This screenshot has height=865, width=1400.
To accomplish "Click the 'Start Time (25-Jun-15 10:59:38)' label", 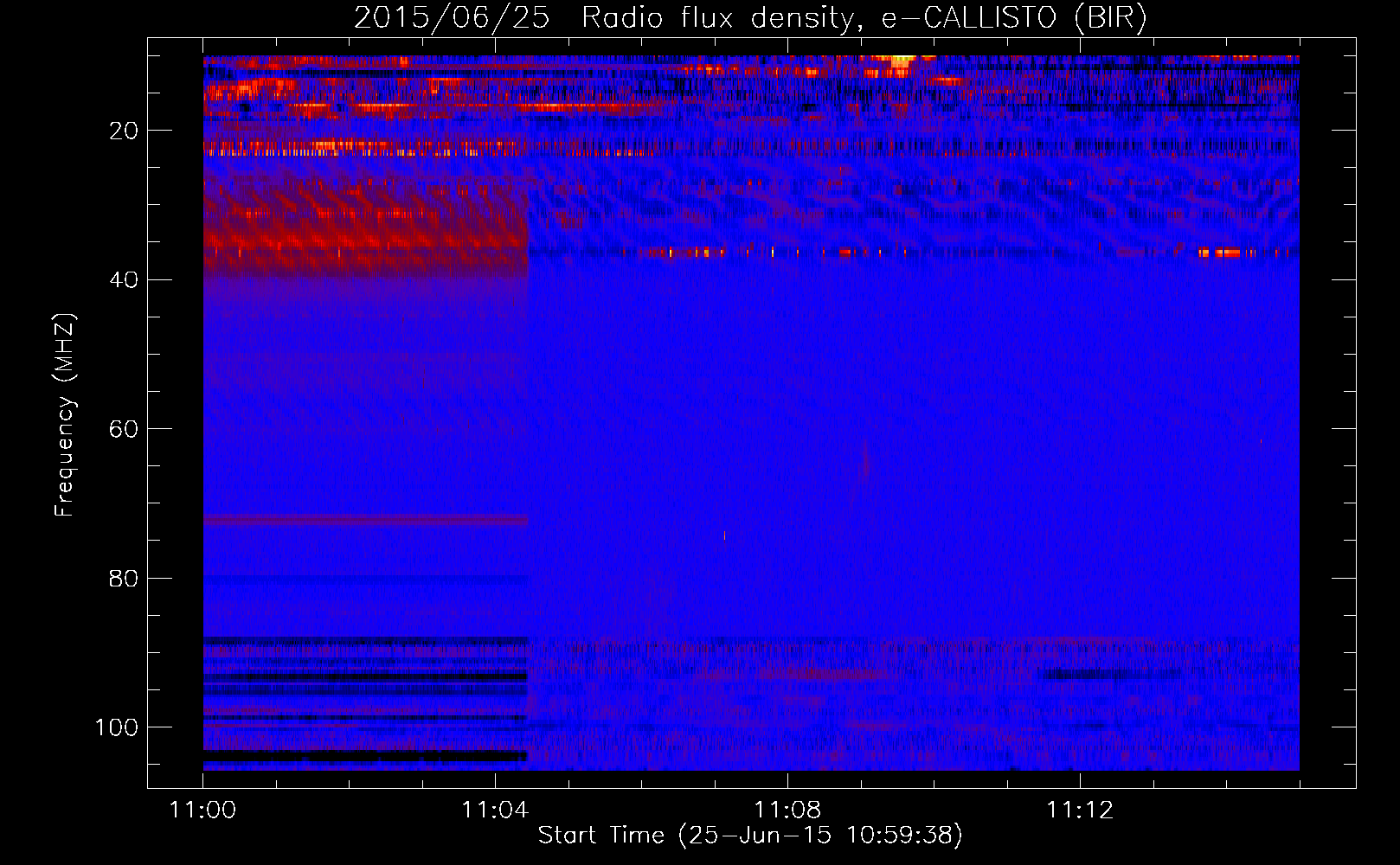I will tap(750, 836).
